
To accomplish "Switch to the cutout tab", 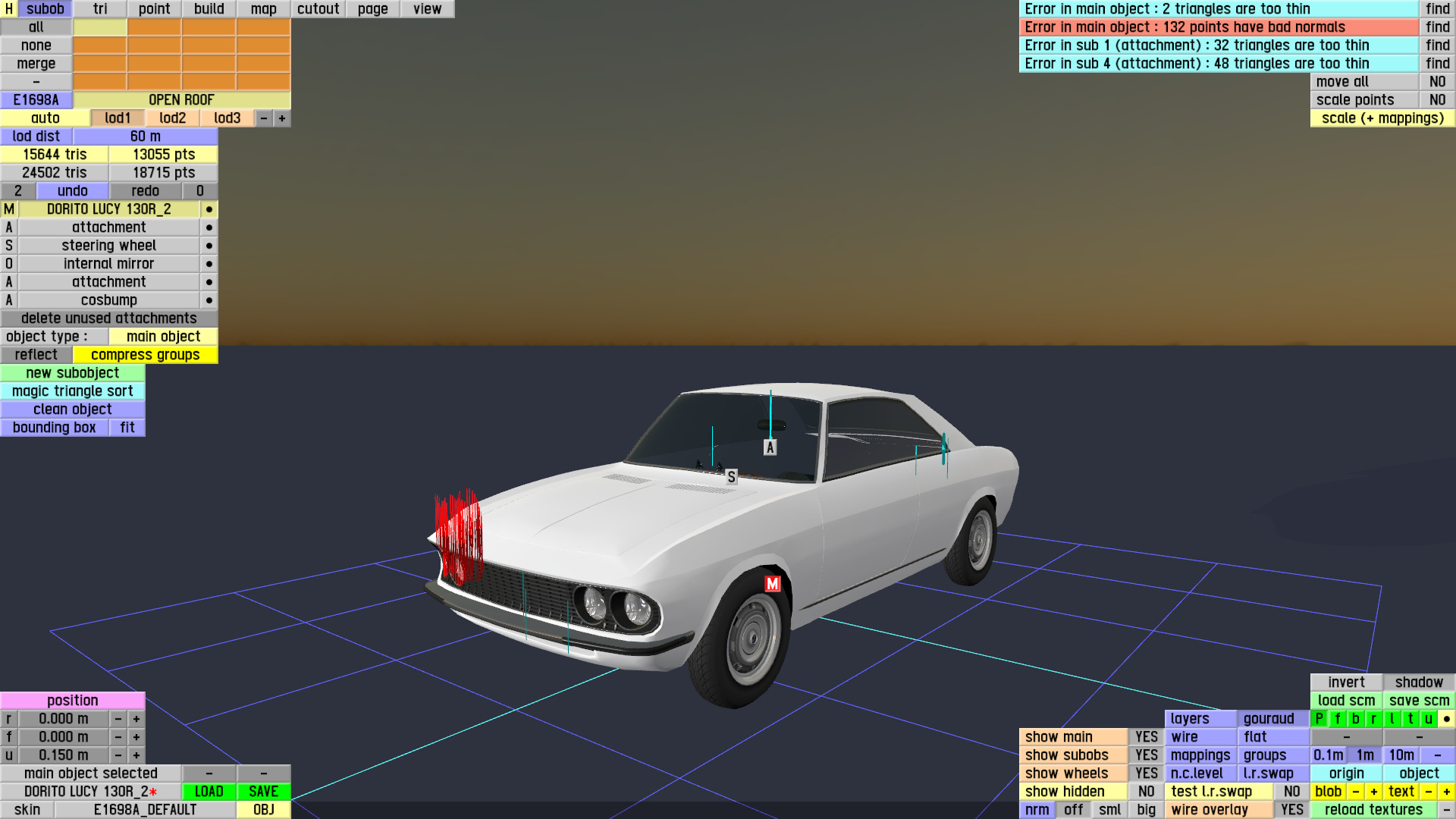I will pos(318,9).
